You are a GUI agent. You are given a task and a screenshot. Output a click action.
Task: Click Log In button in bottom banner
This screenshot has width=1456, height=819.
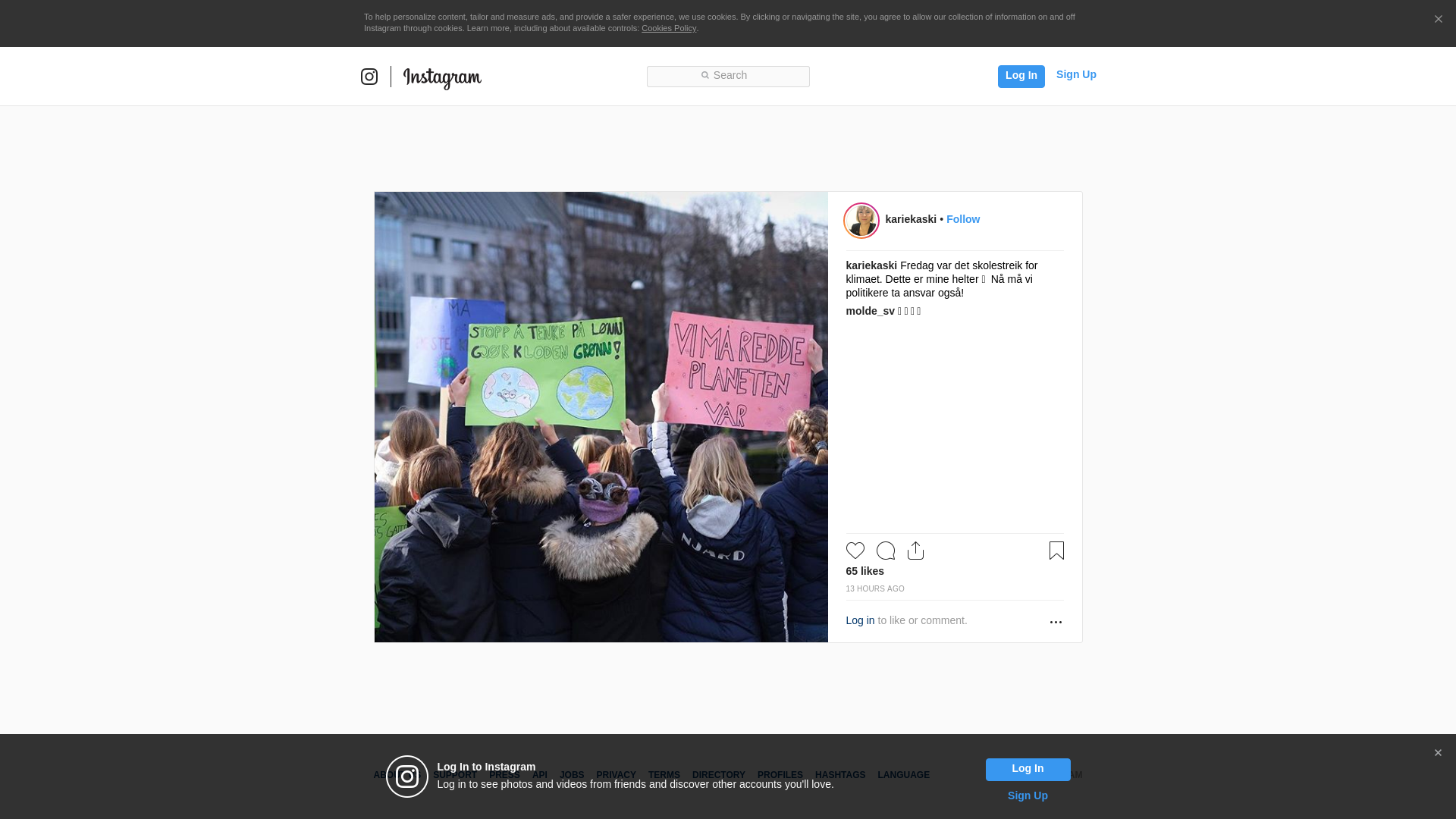click(1028, 770)
